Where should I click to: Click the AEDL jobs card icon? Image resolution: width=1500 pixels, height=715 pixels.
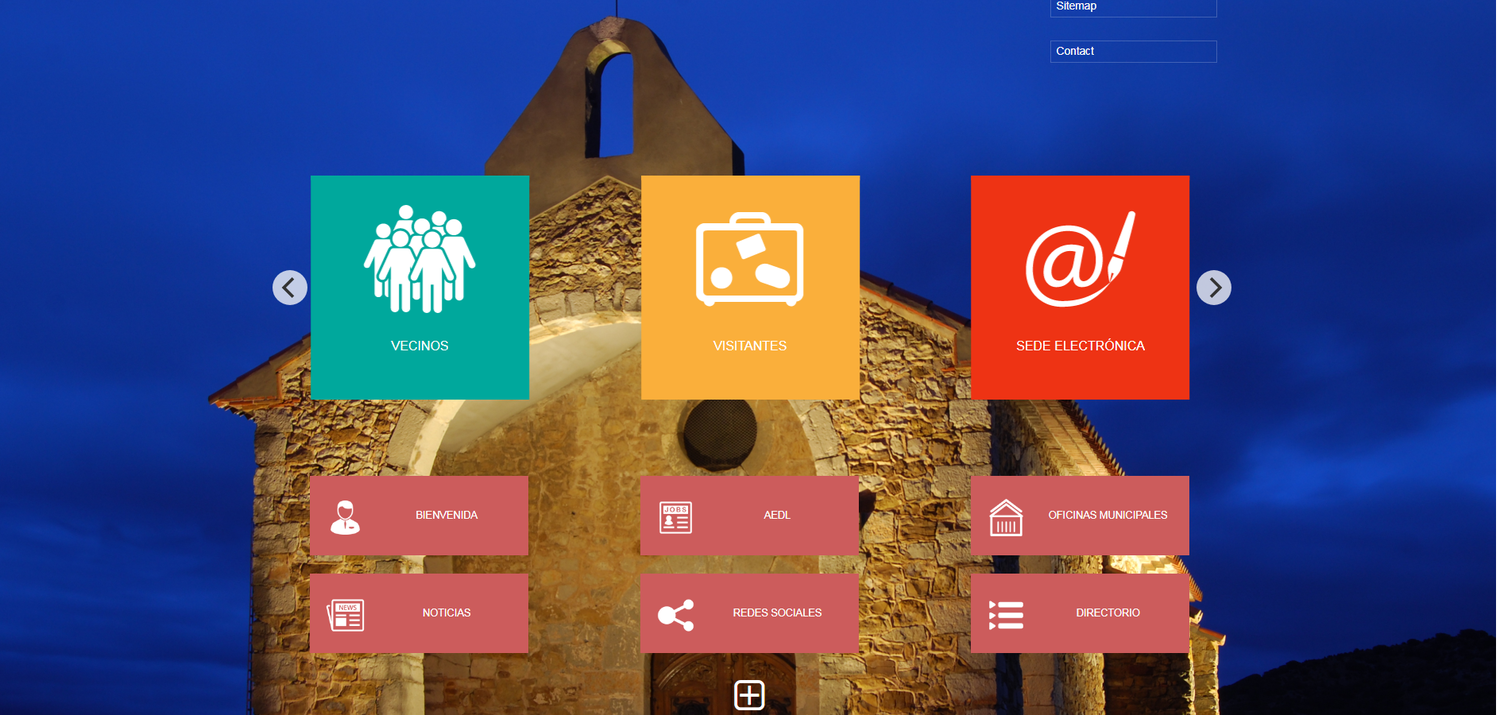(x=675, y=516)
